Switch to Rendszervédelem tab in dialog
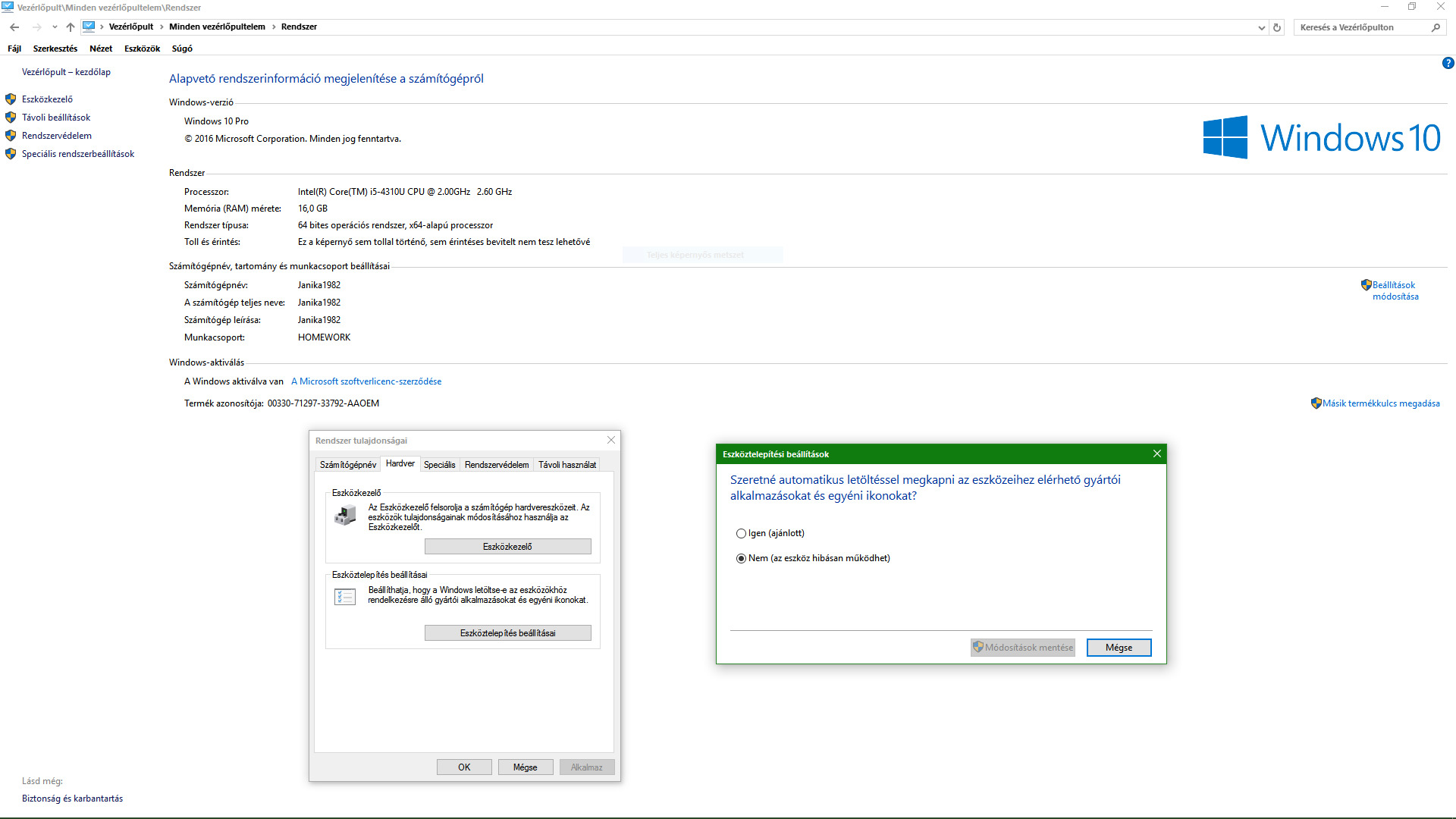Image resolution: width=1456 pixels, height=819 pixels. pos(497,465)
